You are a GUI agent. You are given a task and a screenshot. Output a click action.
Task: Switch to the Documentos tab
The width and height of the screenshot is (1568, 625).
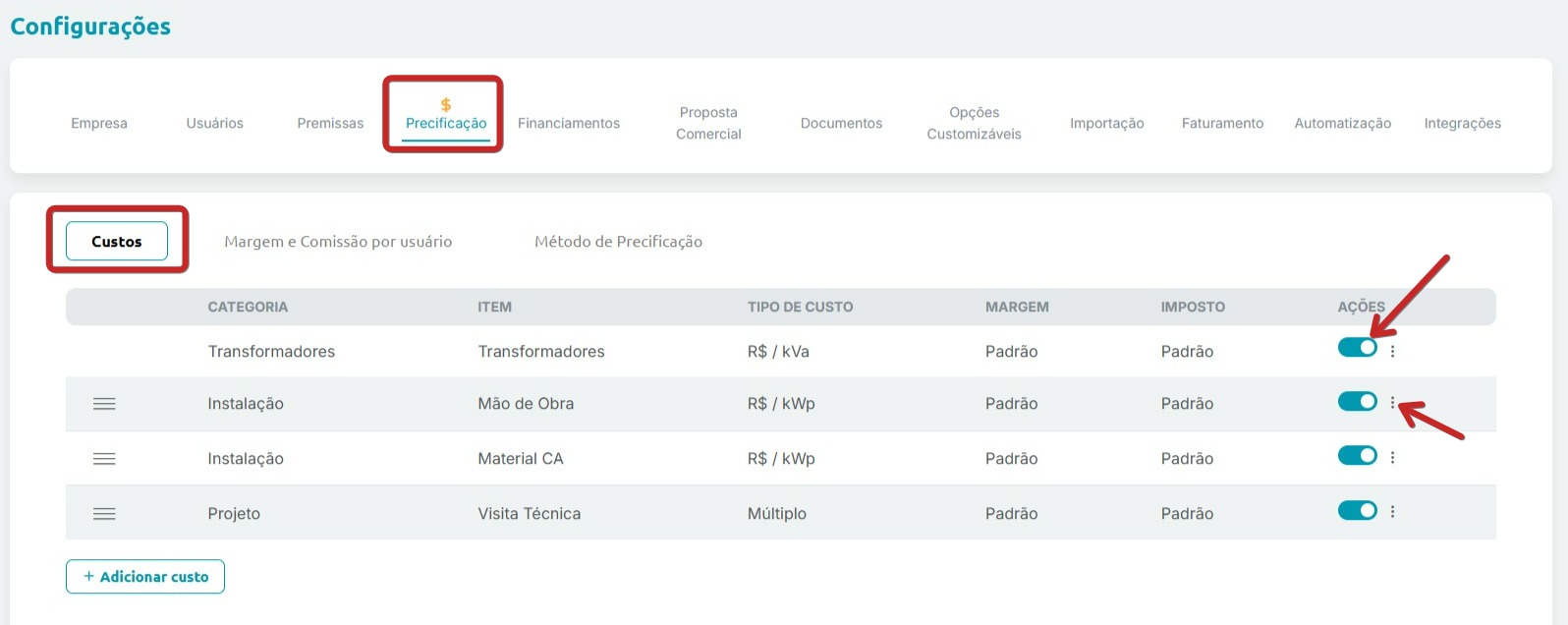841,123
